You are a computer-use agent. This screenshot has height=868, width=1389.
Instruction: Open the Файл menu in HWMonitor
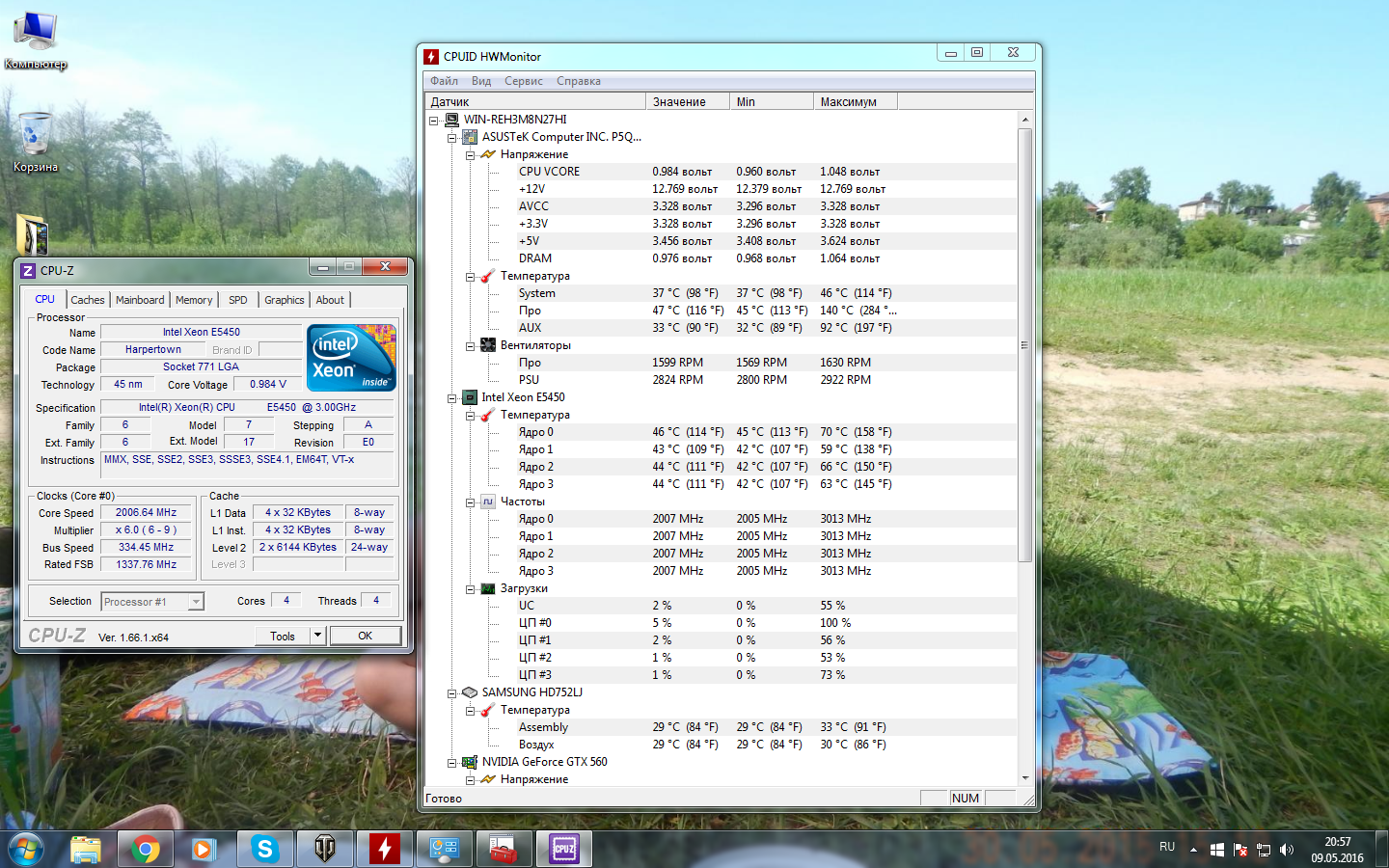[445, 81]
